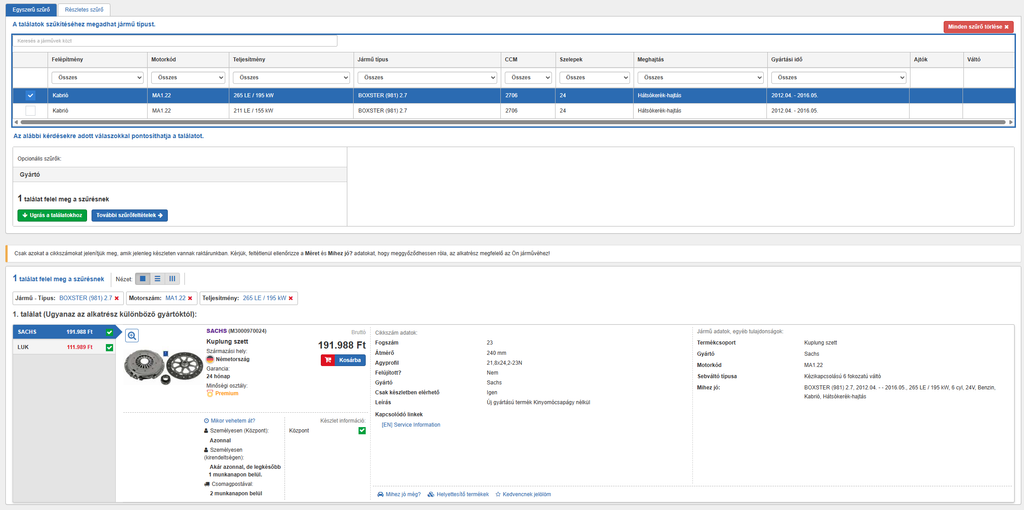Open Helyettesítő termékek link
1024x510 pixels.
tap(458, 494)
